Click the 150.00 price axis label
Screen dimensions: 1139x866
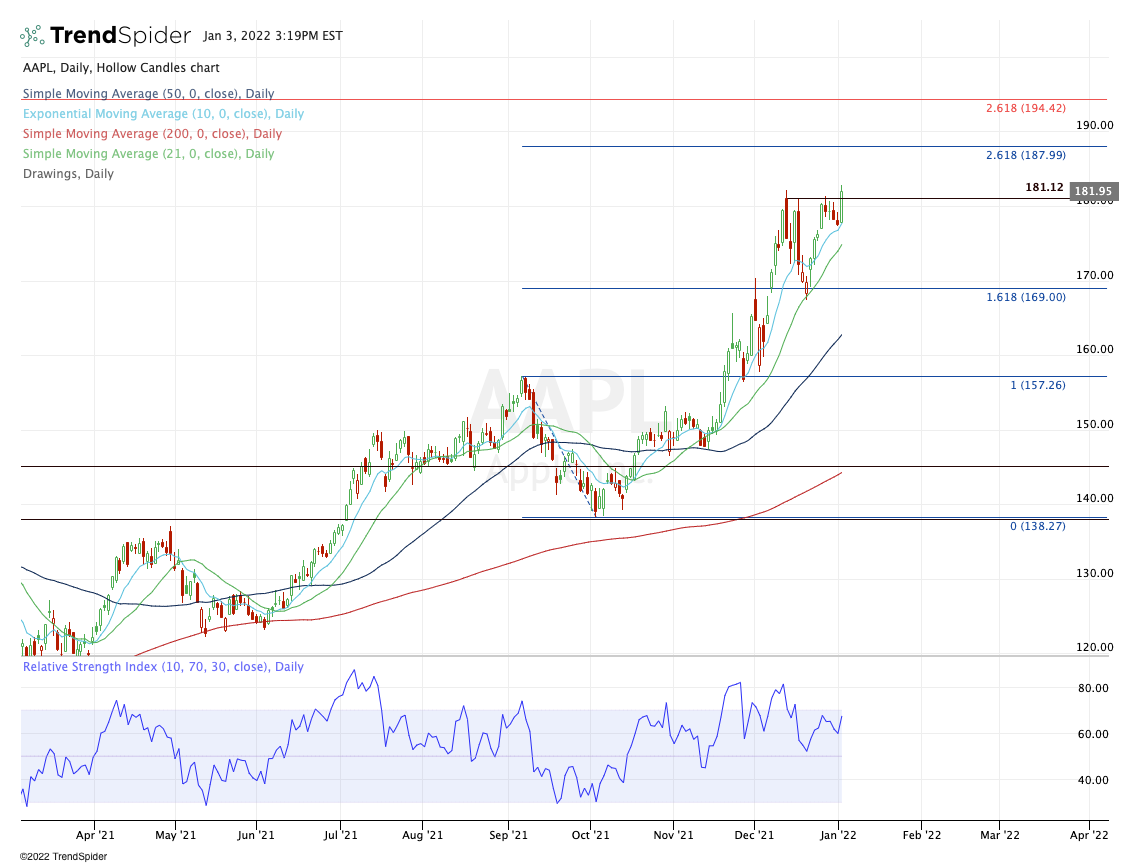pyautogui.click(x=1095, y=424)
